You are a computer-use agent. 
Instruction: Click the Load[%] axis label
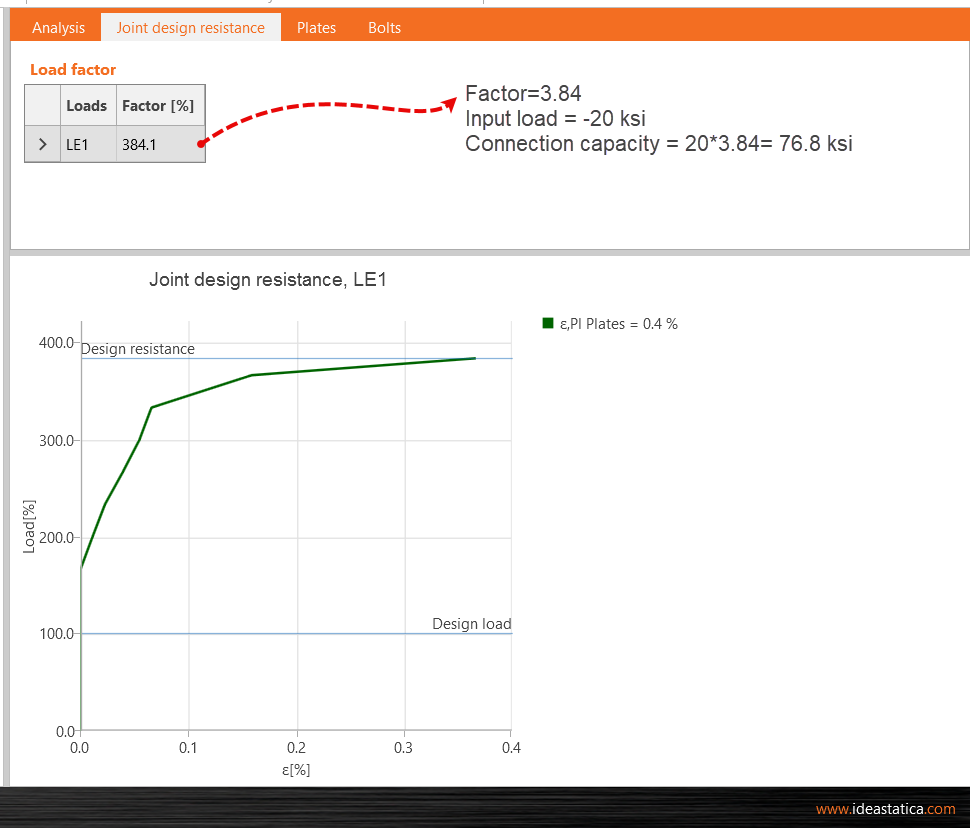pos(29,527)
